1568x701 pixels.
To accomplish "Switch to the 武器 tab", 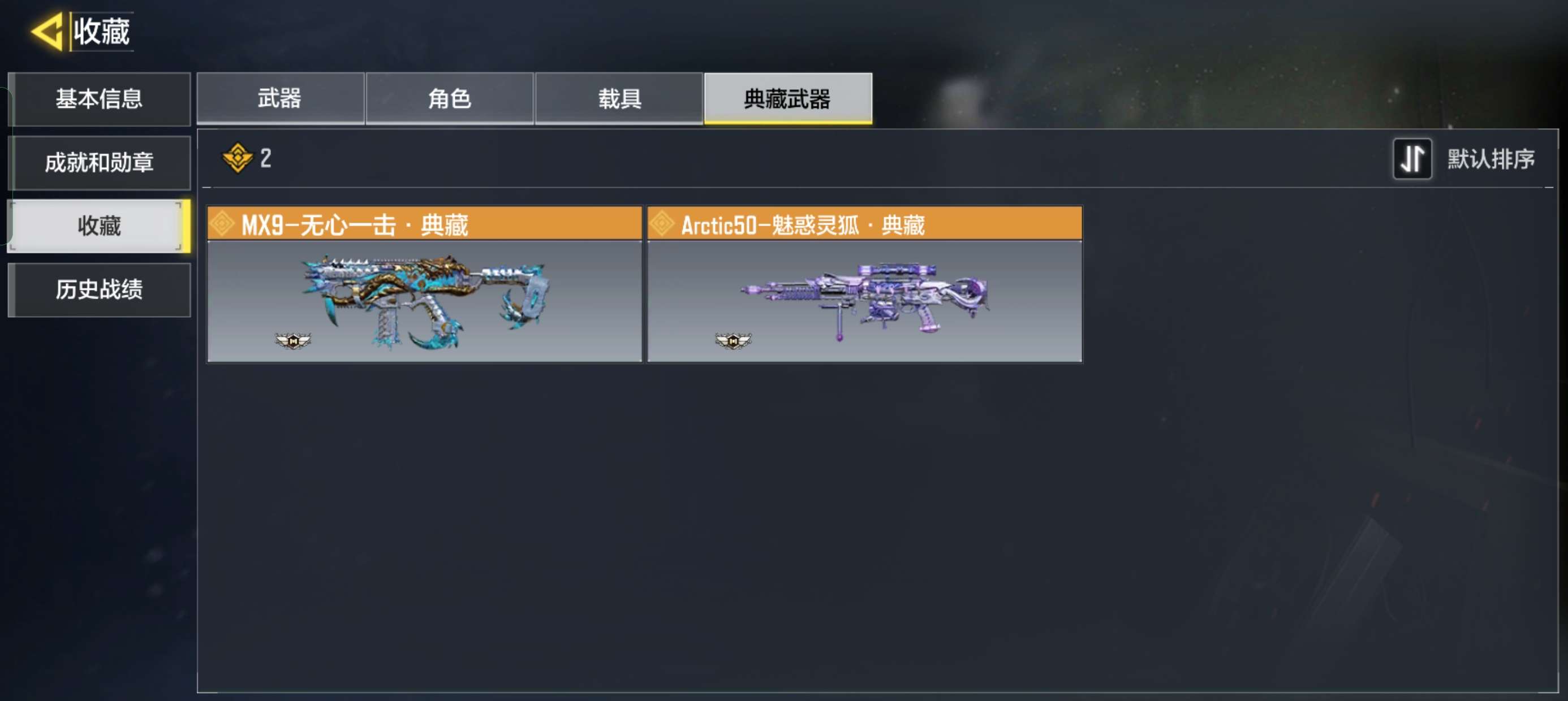I will point(280,98).
